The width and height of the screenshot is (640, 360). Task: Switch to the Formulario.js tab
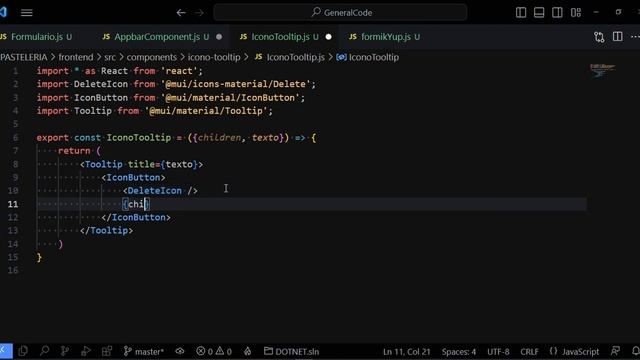coord(37,37)
